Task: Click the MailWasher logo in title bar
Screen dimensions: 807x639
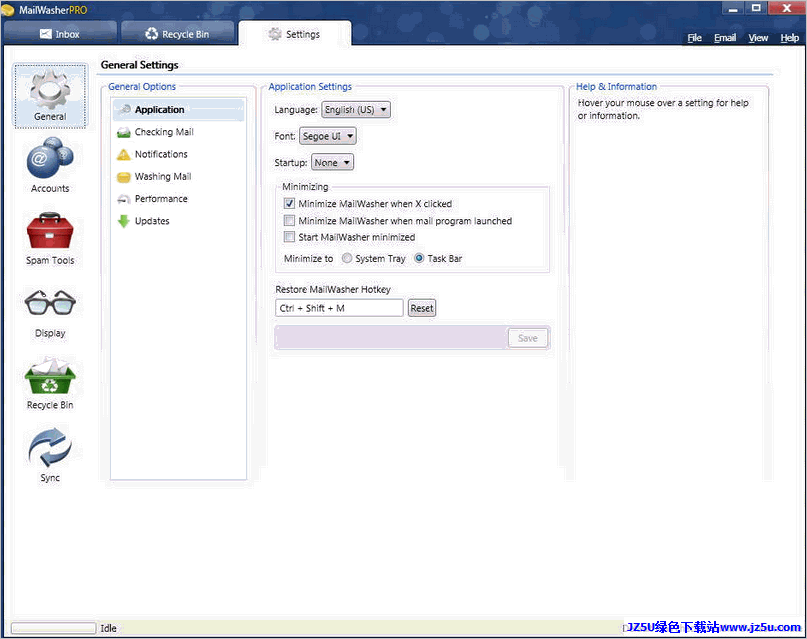Action: click(x=8, y=10)
